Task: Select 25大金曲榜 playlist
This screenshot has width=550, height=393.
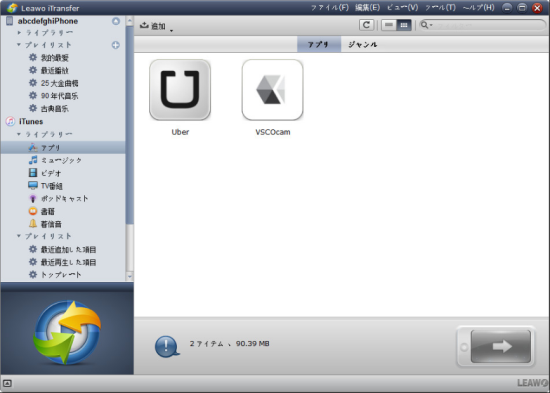Action: pyautogui.click(x=59, y=83)
